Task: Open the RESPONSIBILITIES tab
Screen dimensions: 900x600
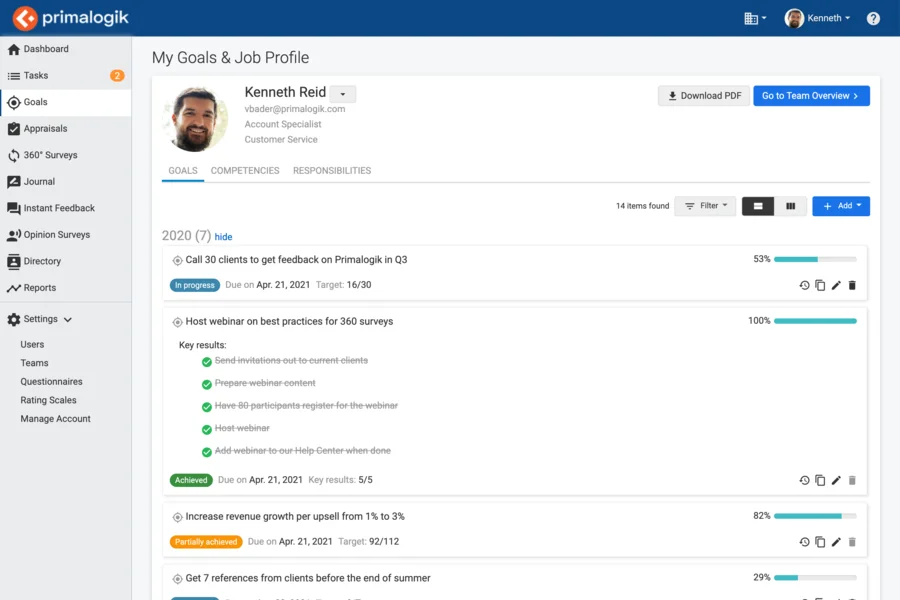Action: coord(331,170)
